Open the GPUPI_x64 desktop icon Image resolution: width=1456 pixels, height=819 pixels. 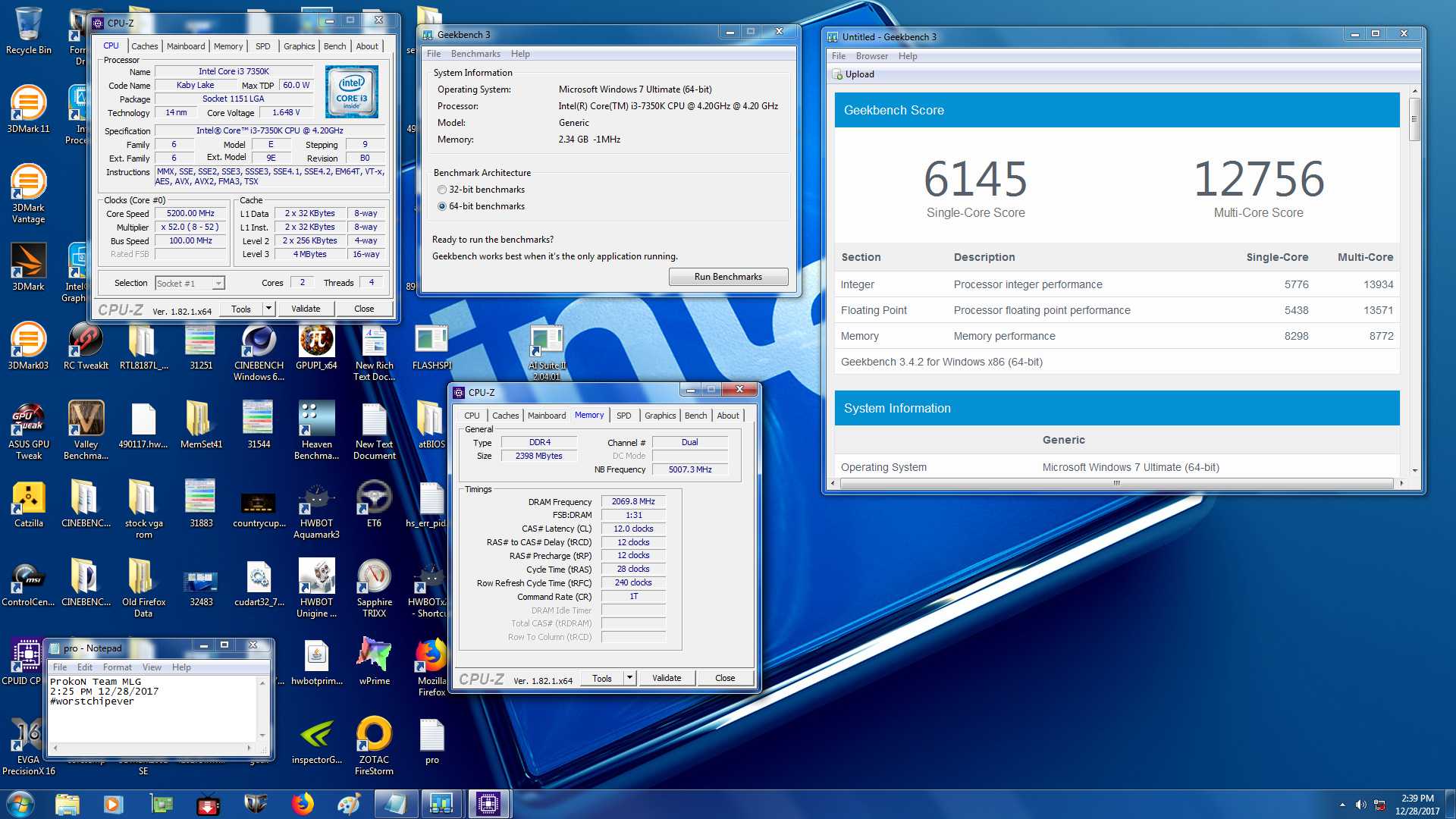point(316,347)
